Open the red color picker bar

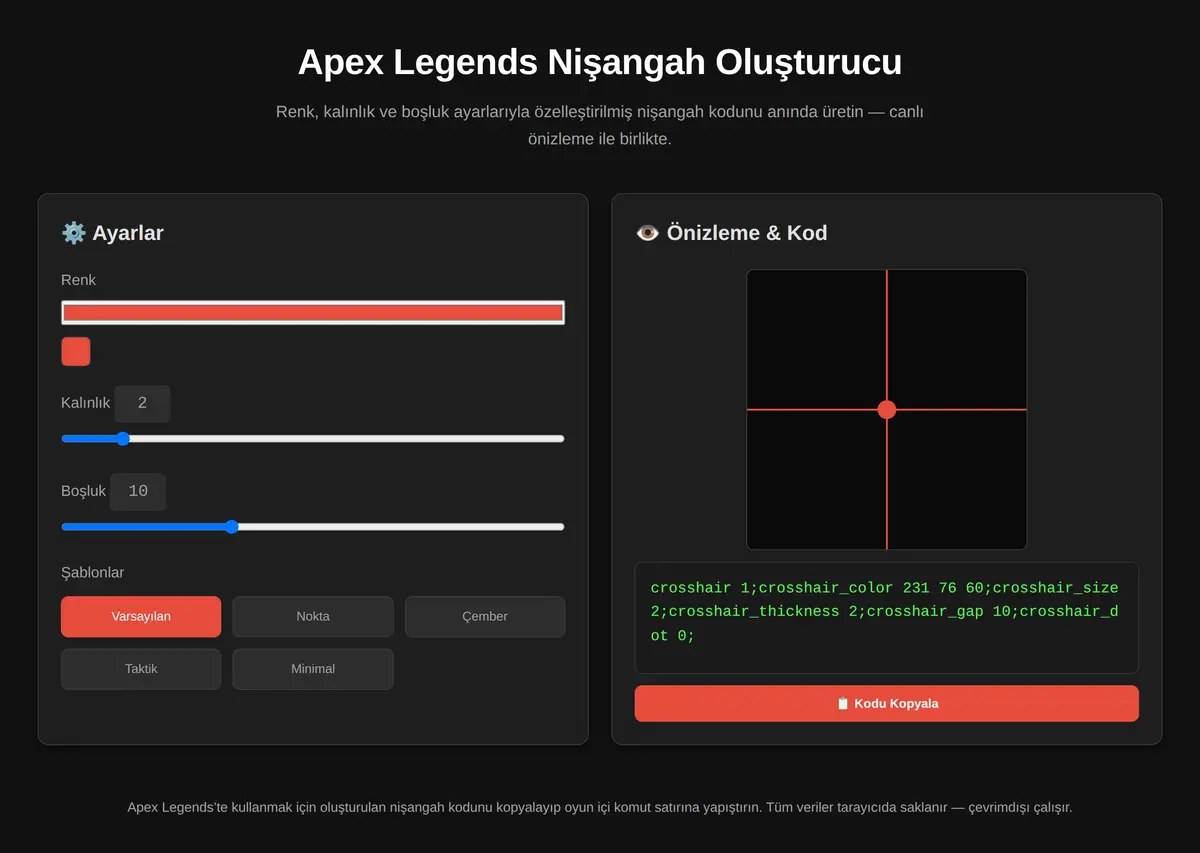point(313,312)
